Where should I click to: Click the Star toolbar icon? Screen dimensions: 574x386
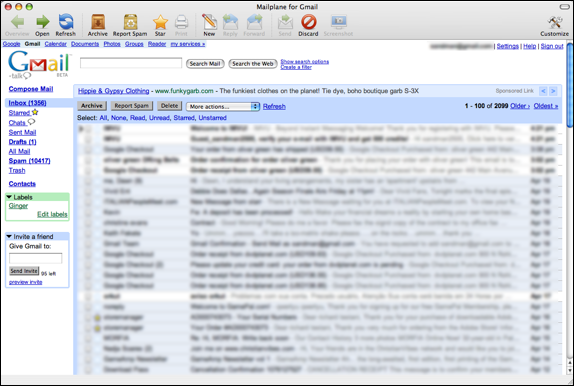coord(160,22)
